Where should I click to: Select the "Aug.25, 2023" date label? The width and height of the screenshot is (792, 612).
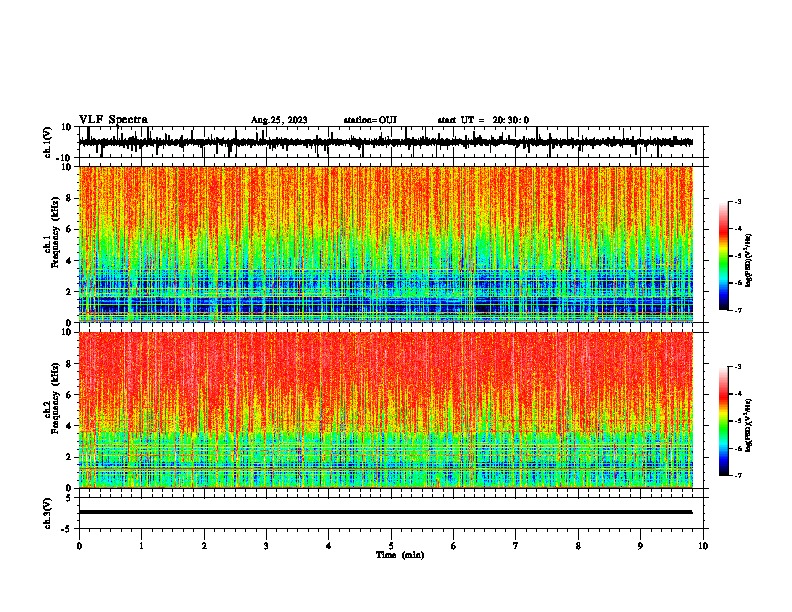pyautogui.click(x=279, y=120)
